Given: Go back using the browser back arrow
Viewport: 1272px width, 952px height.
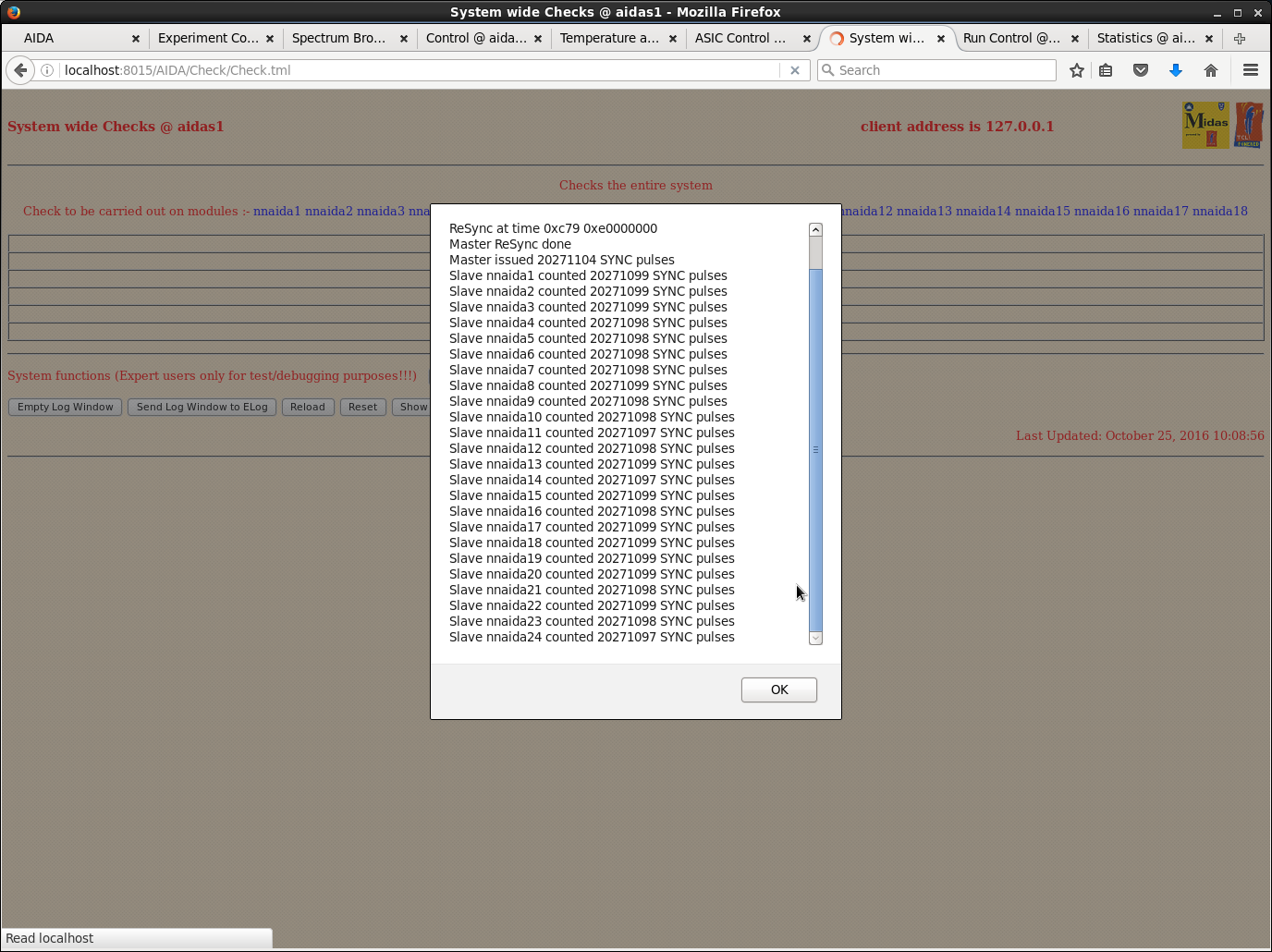Looking at the screenshot, I should (20, 70).
